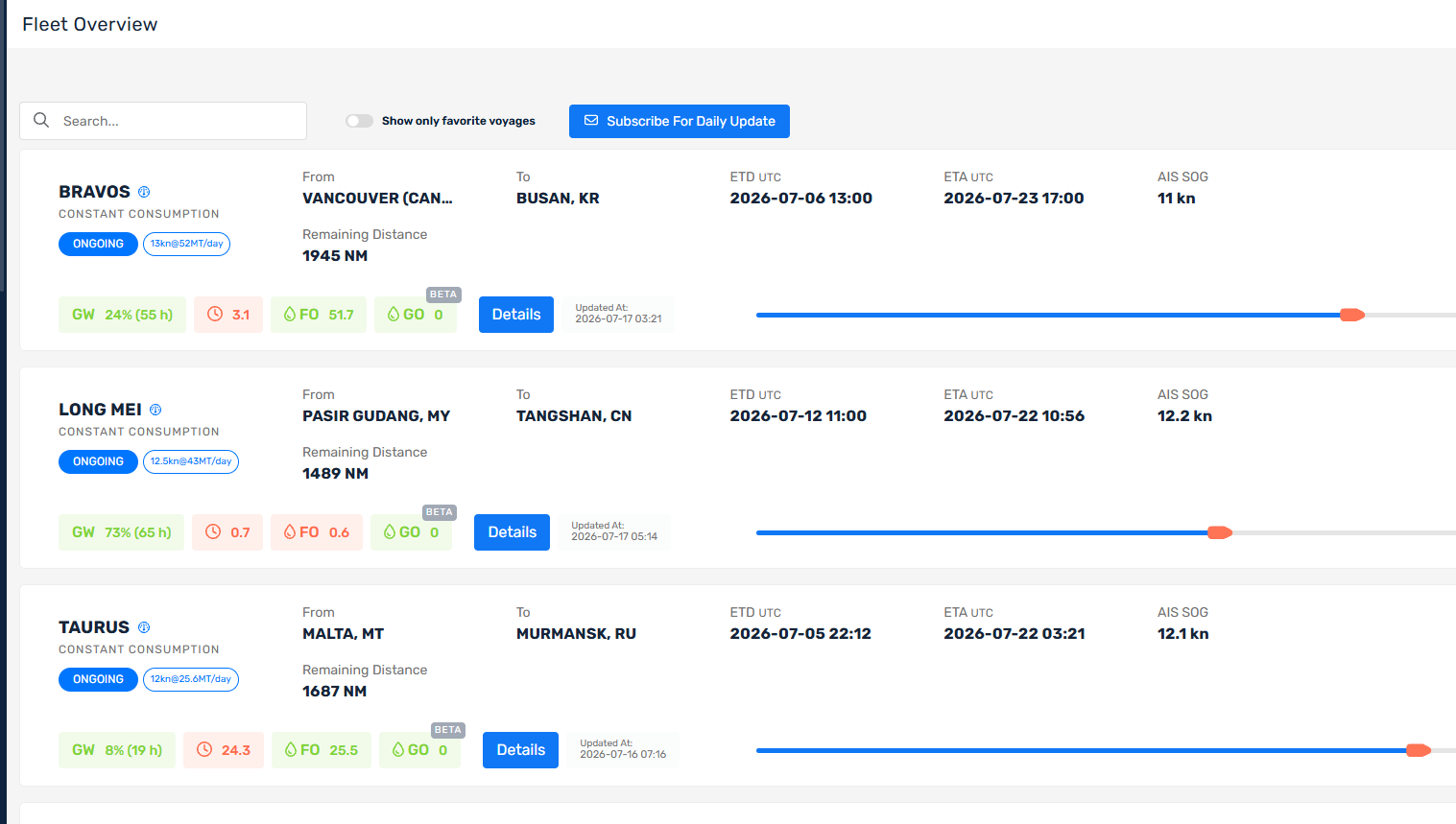Click the MURMANSK, RU destination
This screenshot has width=1456, height=824.
[576, 634]
